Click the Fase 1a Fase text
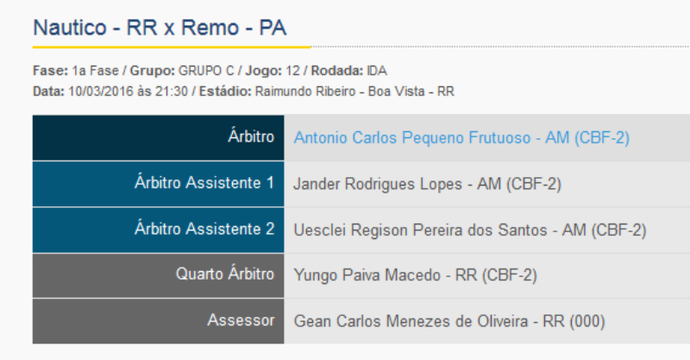The width and height of the screenshot is (690, 360). coord(76,70)
